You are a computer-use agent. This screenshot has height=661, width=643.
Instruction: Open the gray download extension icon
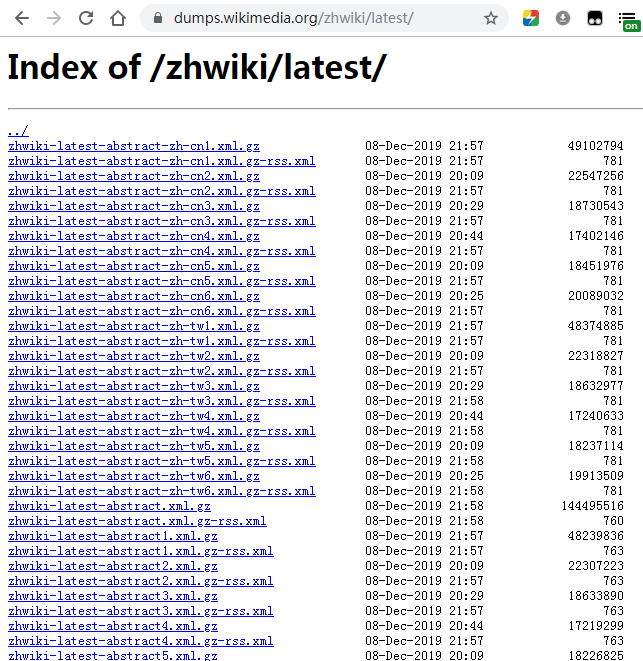563,18
